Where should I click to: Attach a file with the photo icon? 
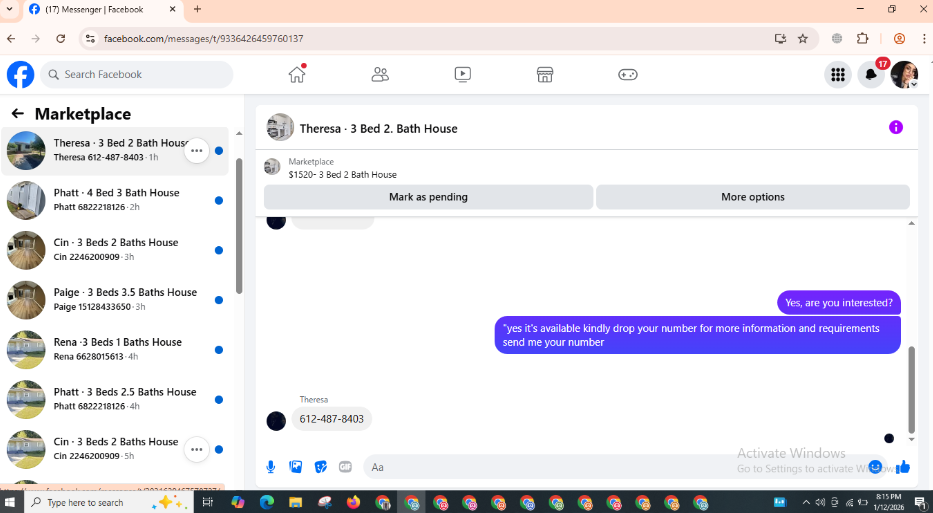[296, 467]
